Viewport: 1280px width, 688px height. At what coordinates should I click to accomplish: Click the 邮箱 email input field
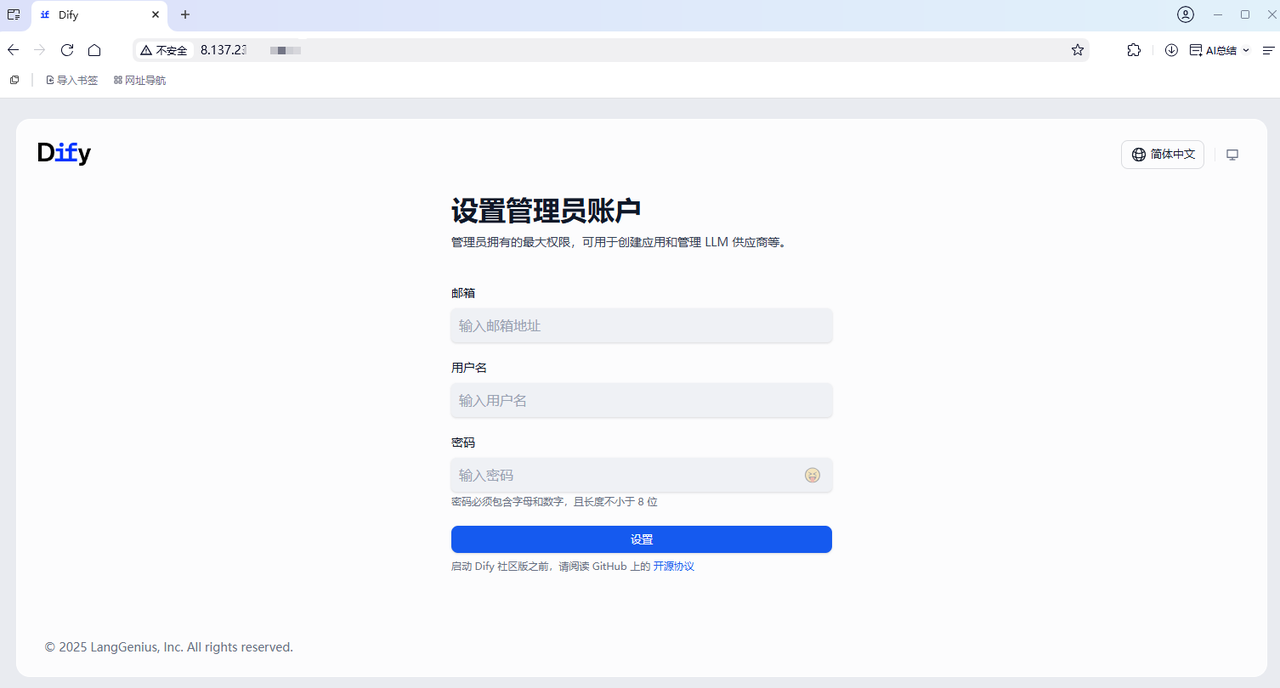[x=641, y=326]
